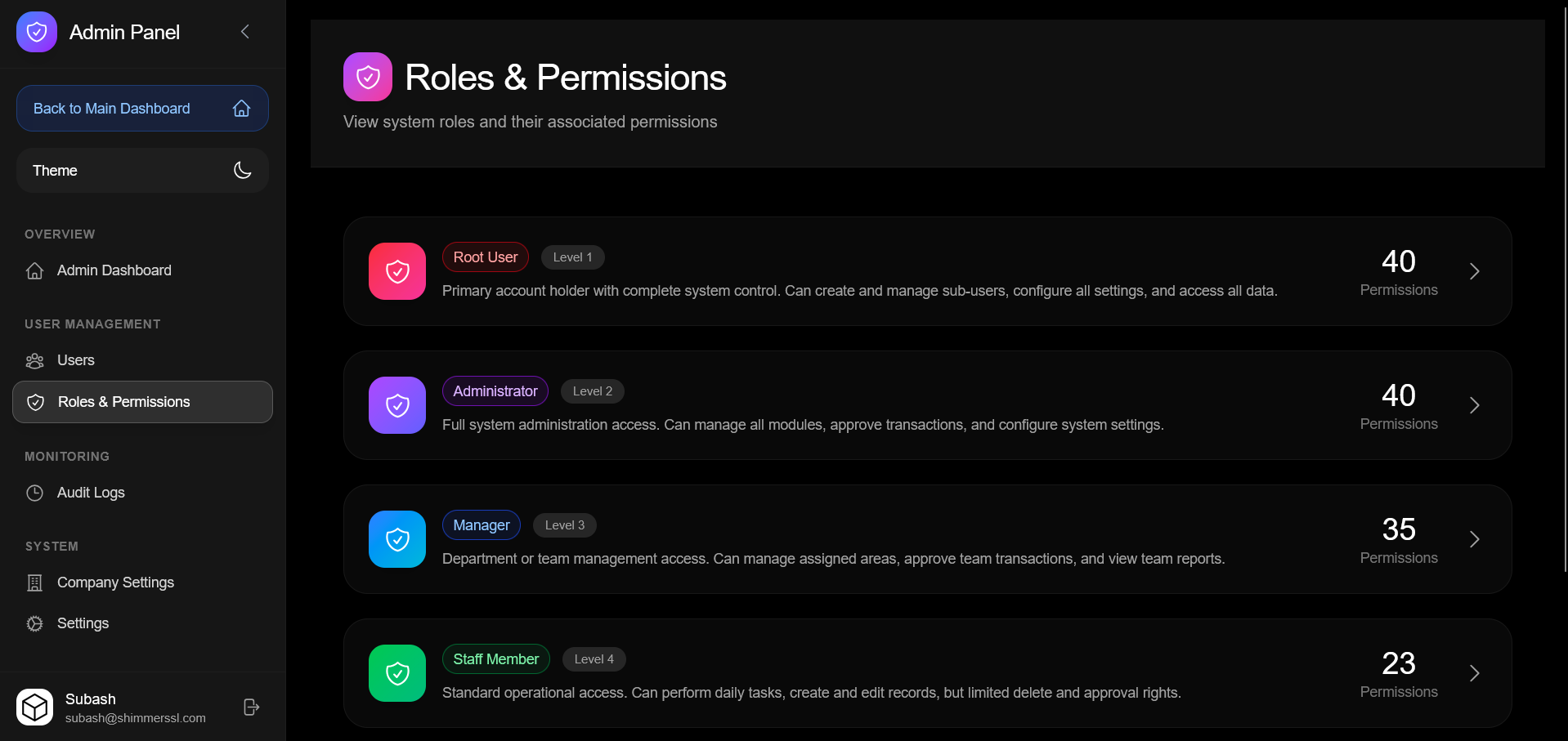Click the page vertical scrollbar
The width and height of the screenshot is (1568, 741).
[1565, 286]
